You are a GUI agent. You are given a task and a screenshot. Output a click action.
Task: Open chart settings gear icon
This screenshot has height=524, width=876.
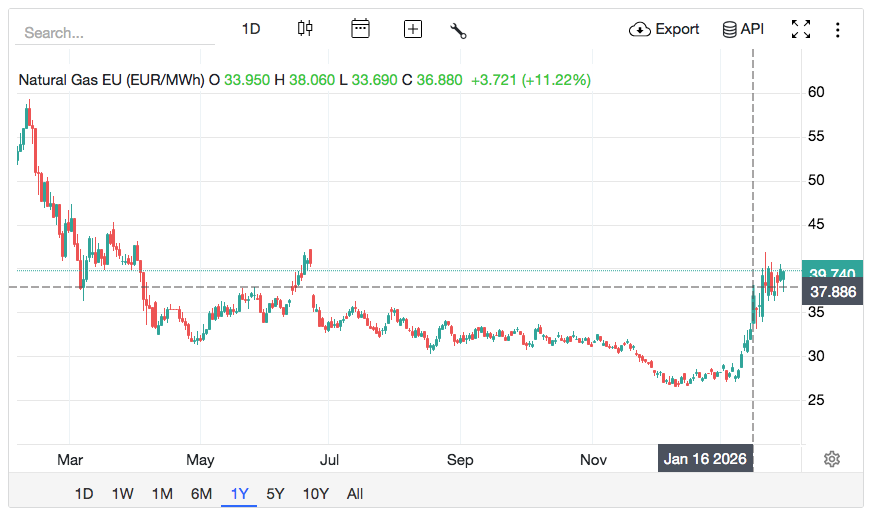point(832,459)
